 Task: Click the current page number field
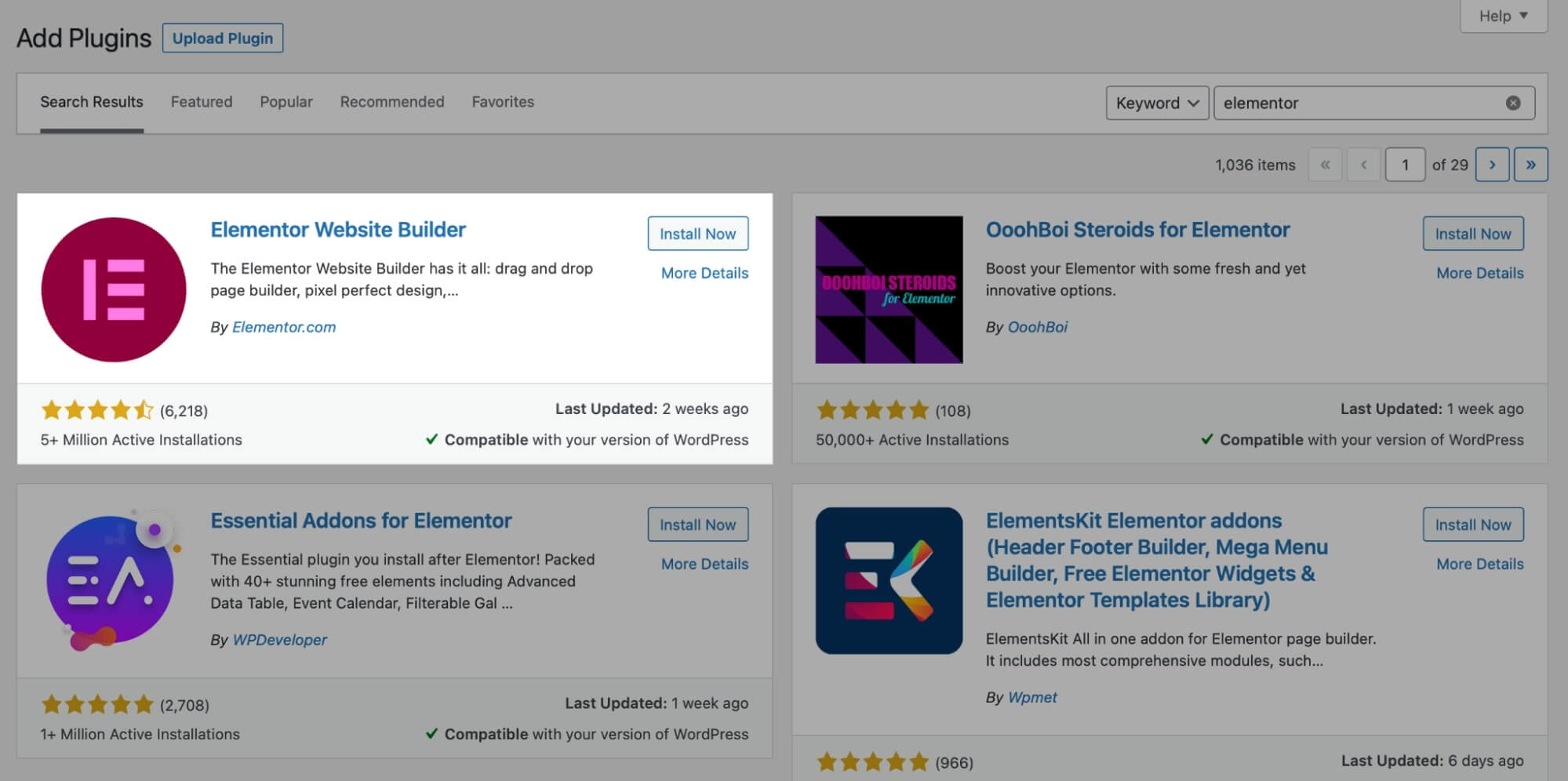click(x=1405, y=165)
